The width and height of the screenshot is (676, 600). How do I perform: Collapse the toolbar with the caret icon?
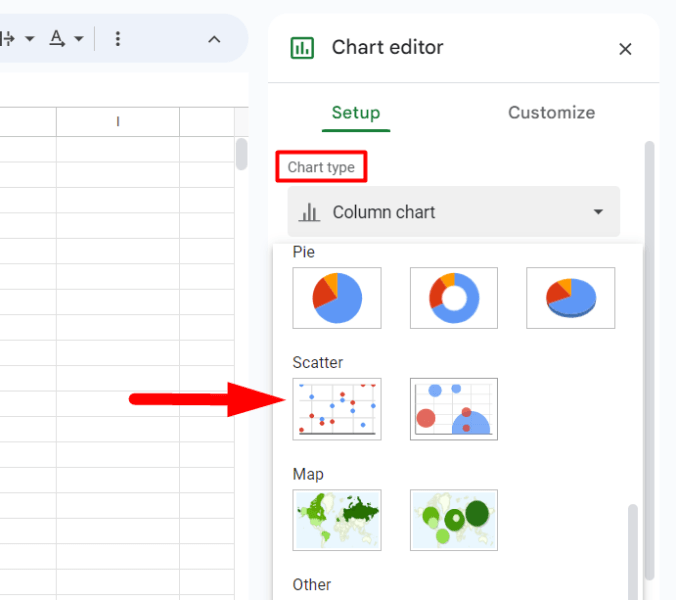(x=214, y=40)
